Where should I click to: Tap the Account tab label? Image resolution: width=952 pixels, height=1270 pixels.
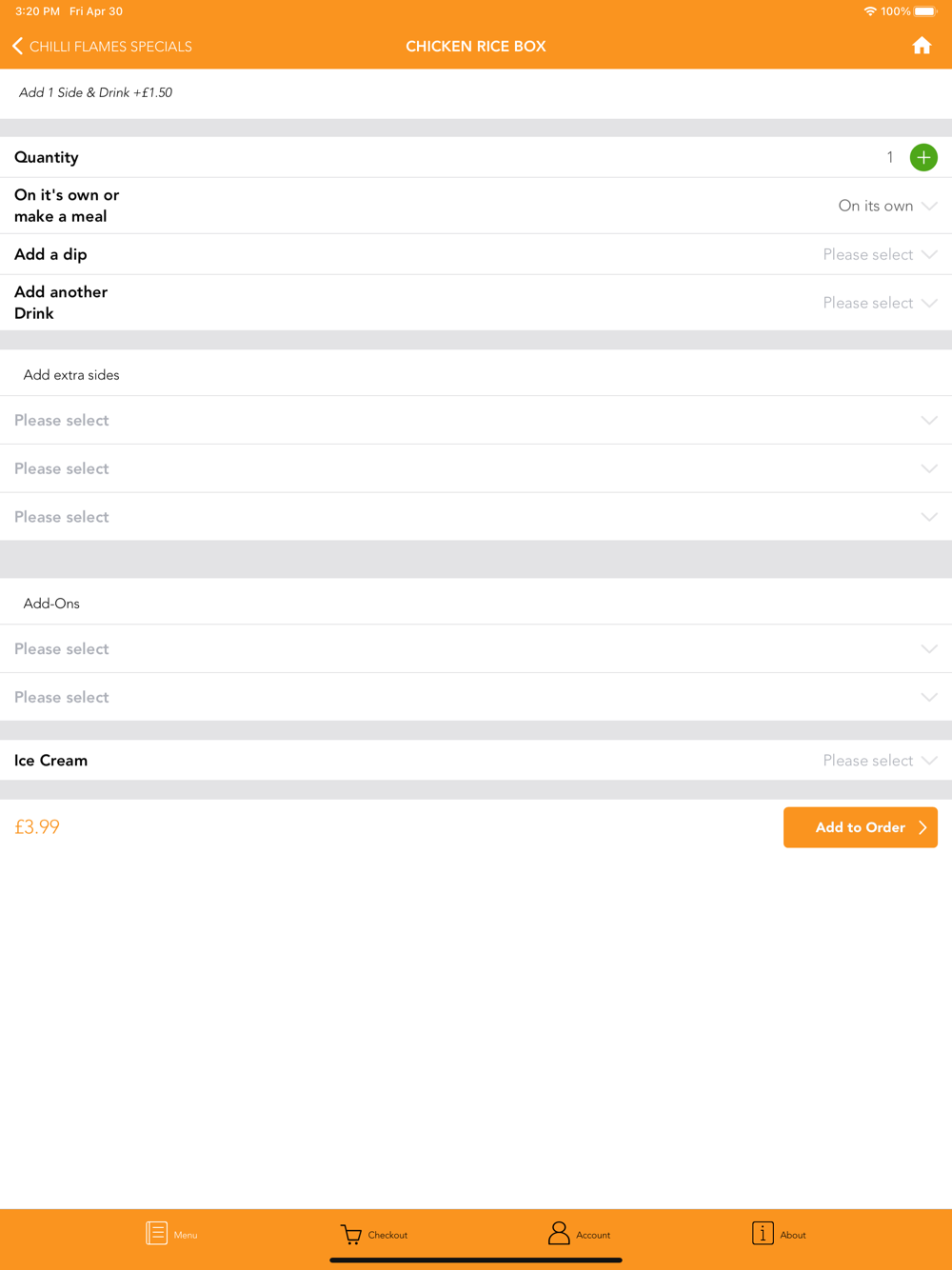pyautogui.click(x=593, y=1236)
